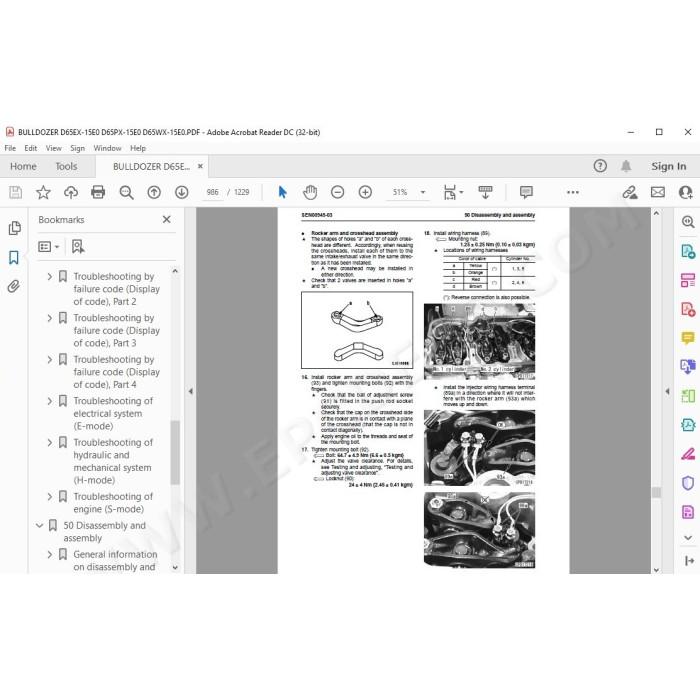This screenshot has width=700, height=700.
Task: Expand Troubleshooting of engine S-mode
Action: tap(50, 497)
